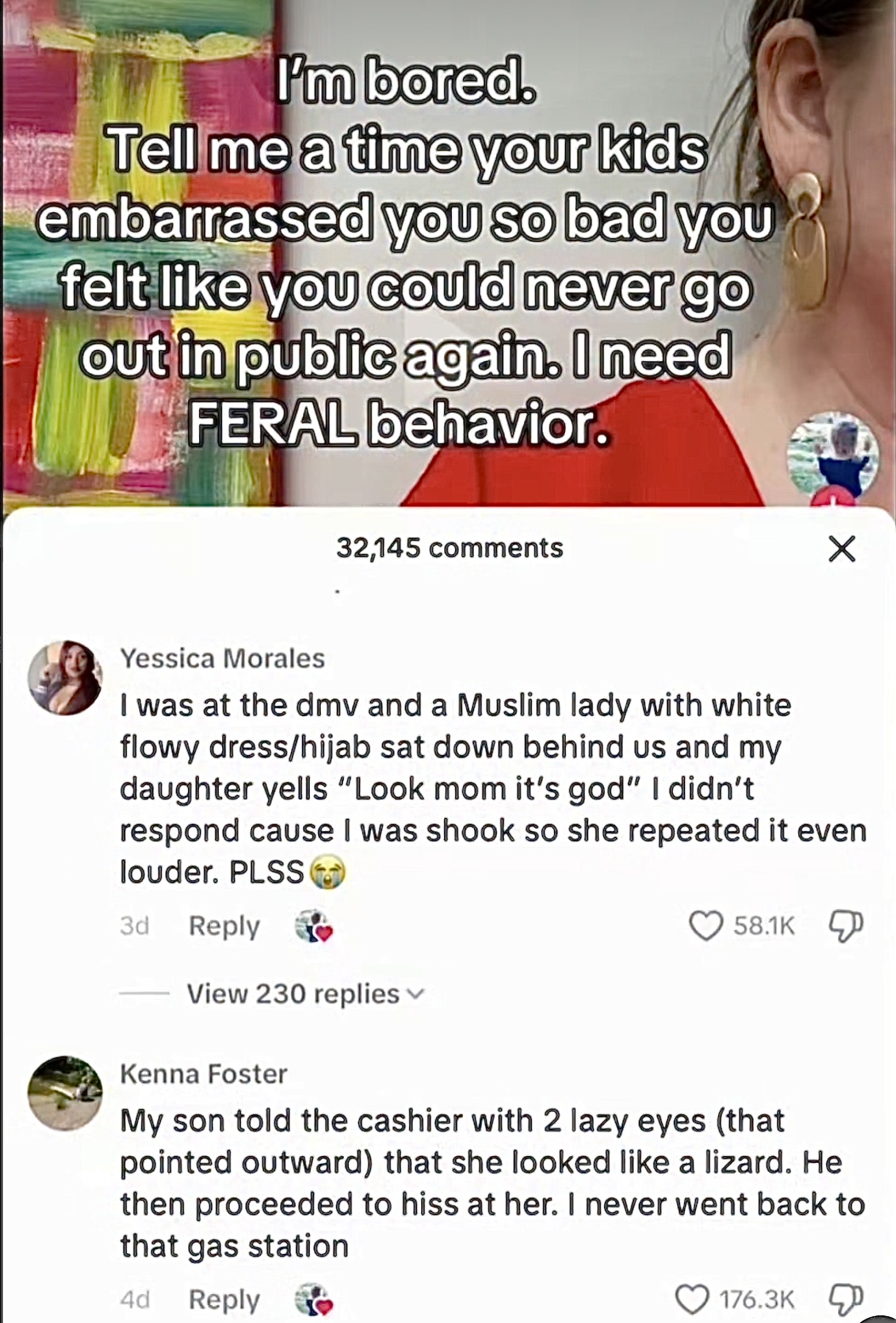896x1323 pixels.
Task: Follow creator via red plus badge
Action: click(834, 500)
